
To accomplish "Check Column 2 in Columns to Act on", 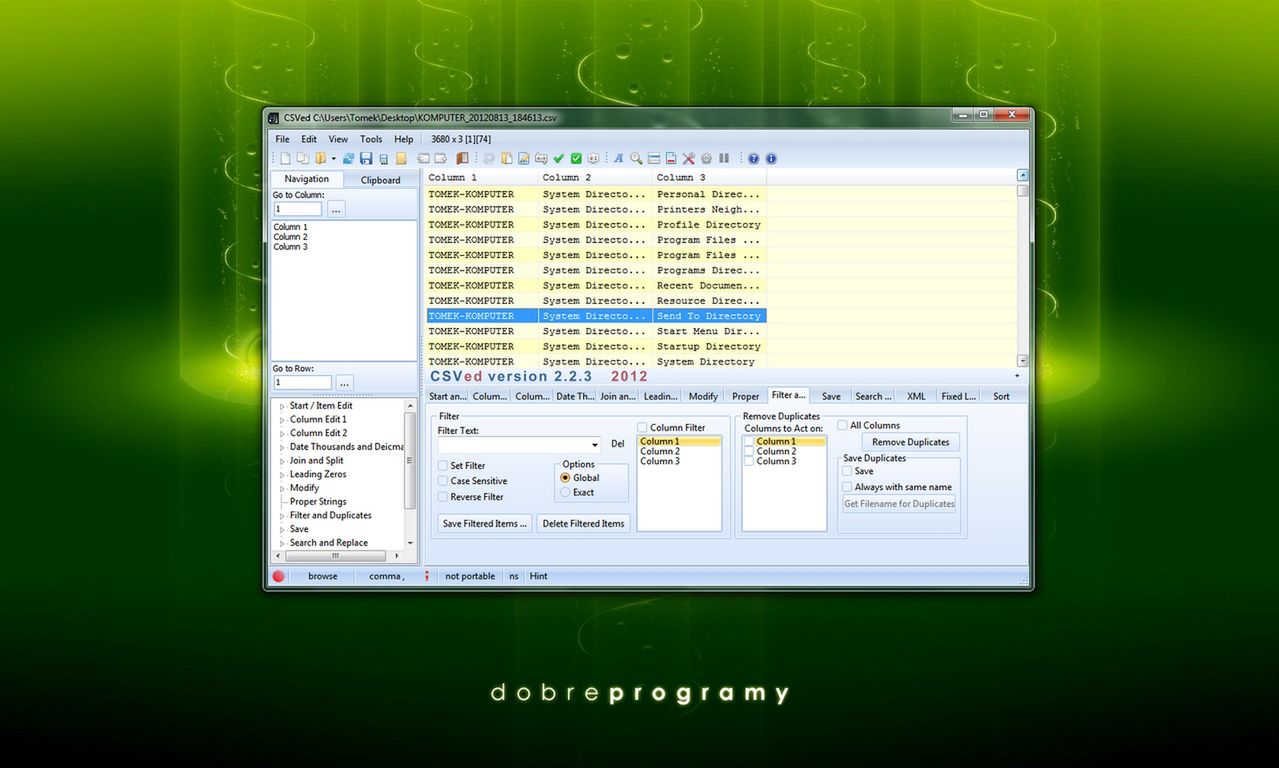I will (x=749, y=451).
